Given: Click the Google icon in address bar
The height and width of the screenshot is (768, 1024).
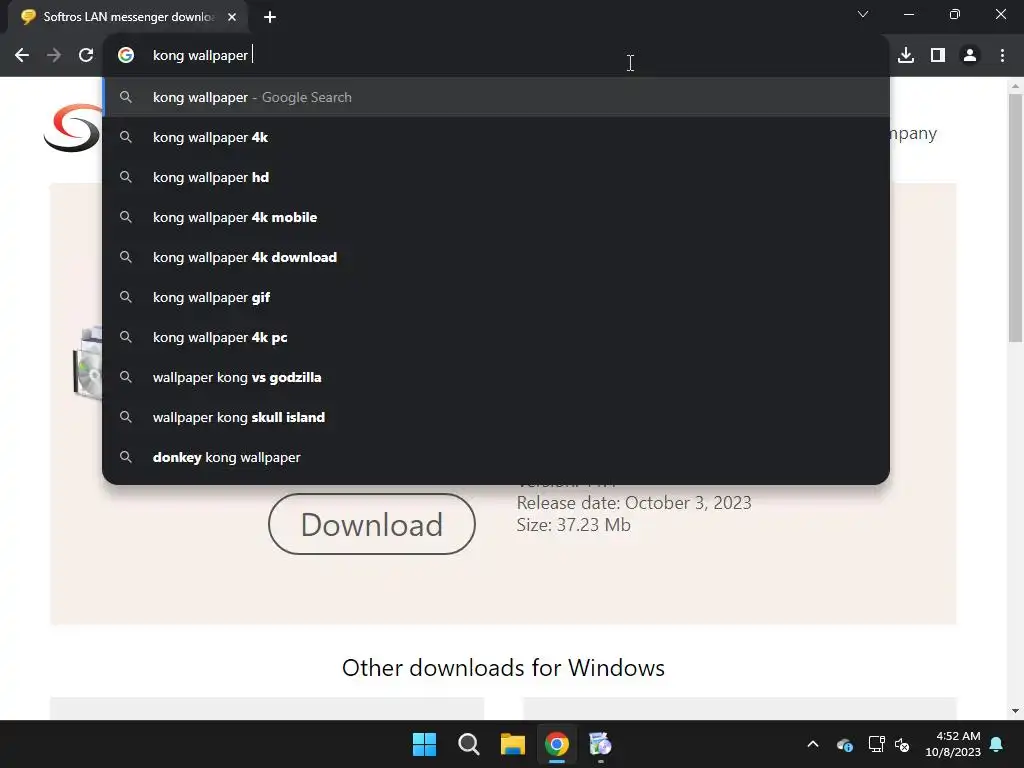Looking at the screenshot, I should [x=126, y=56].
